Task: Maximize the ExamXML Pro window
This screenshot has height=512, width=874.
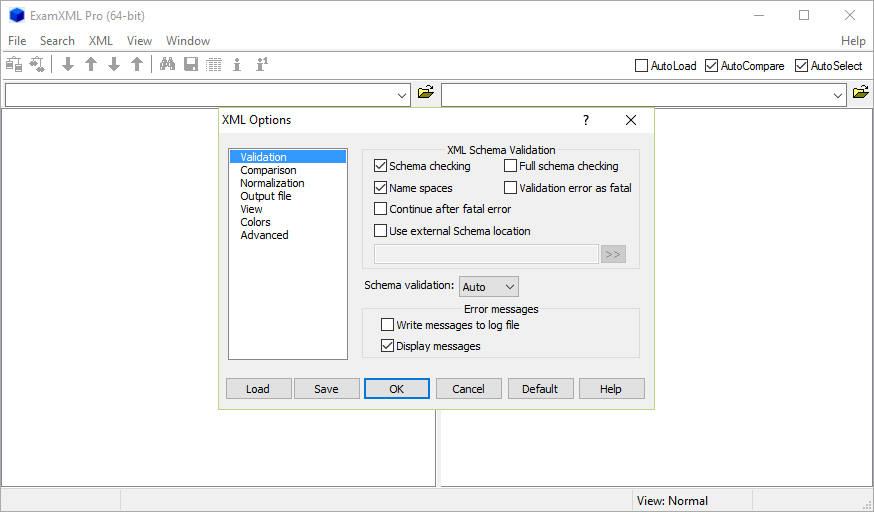Action: (x=804, y=15)
